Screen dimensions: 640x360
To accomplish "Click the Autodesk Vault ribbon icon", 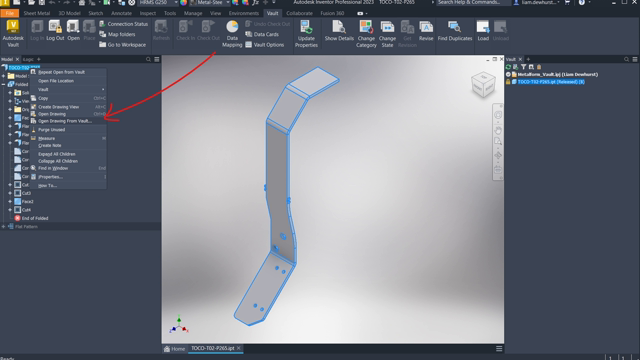I will [x=13, y=27].
